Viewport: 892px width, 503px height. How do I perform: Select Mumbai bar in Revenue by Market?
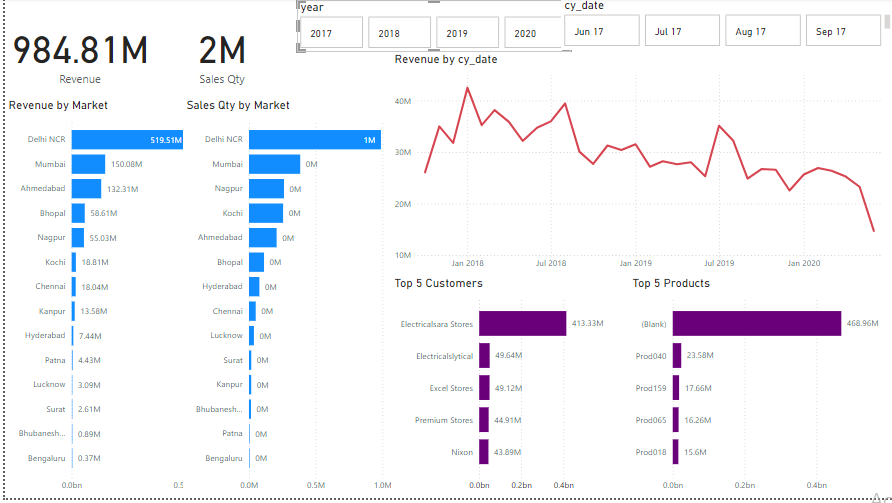point(88,164)
